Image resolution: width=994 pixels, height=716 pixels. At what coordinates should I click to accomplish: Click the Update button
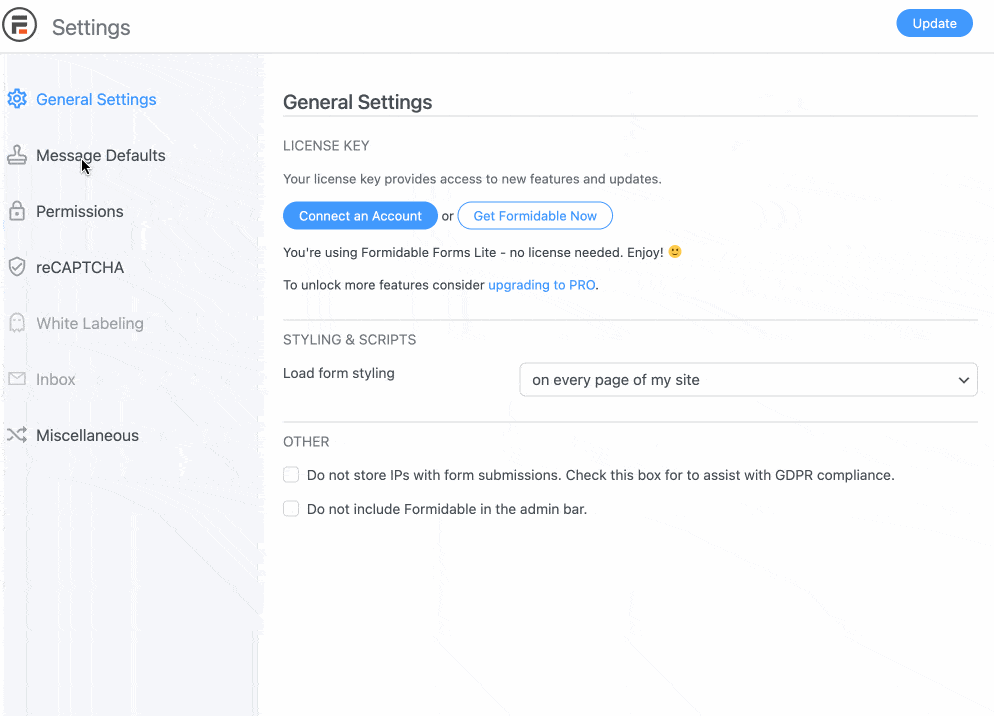934,23
